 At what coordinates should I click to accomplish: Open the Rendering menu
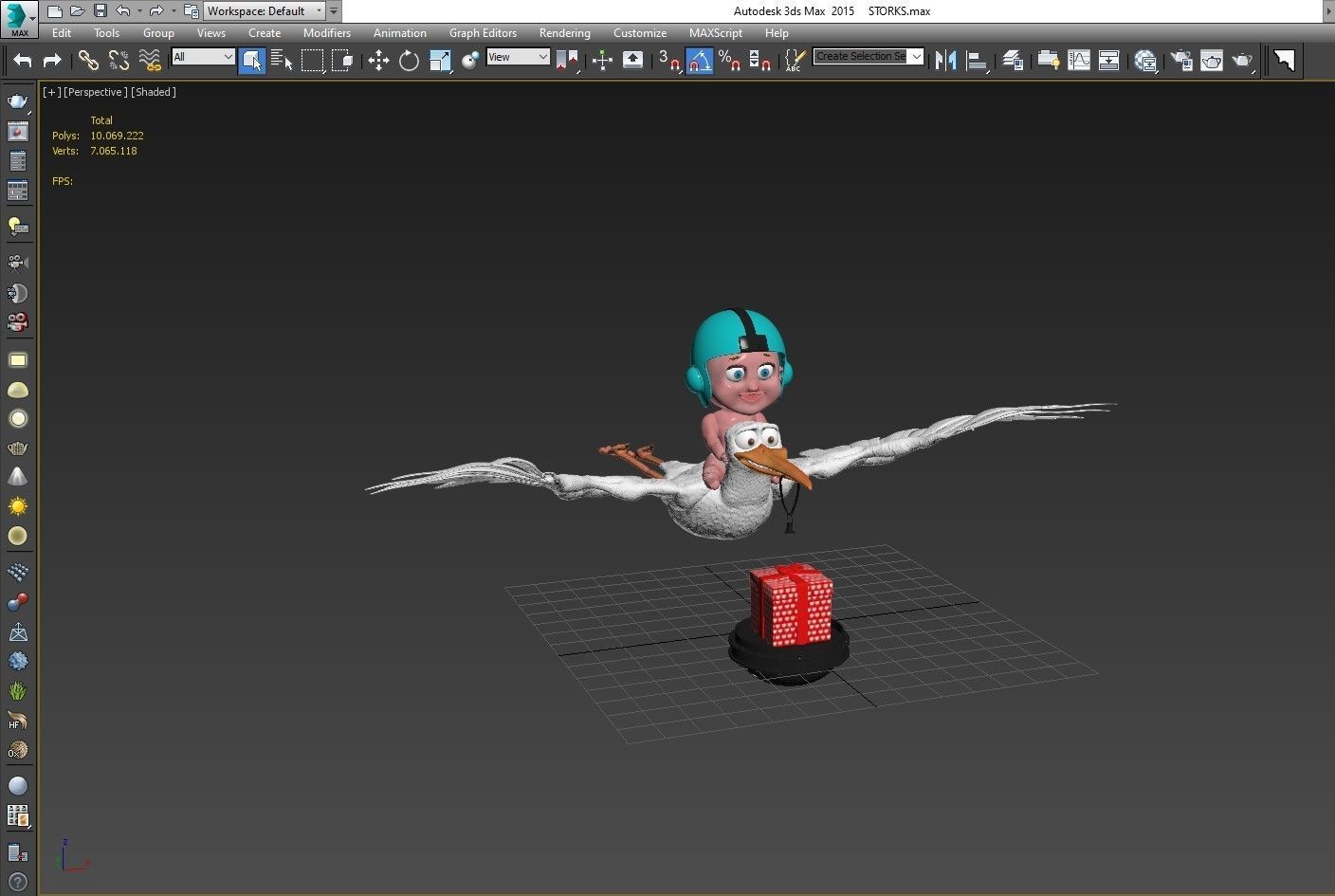point(564,32)
